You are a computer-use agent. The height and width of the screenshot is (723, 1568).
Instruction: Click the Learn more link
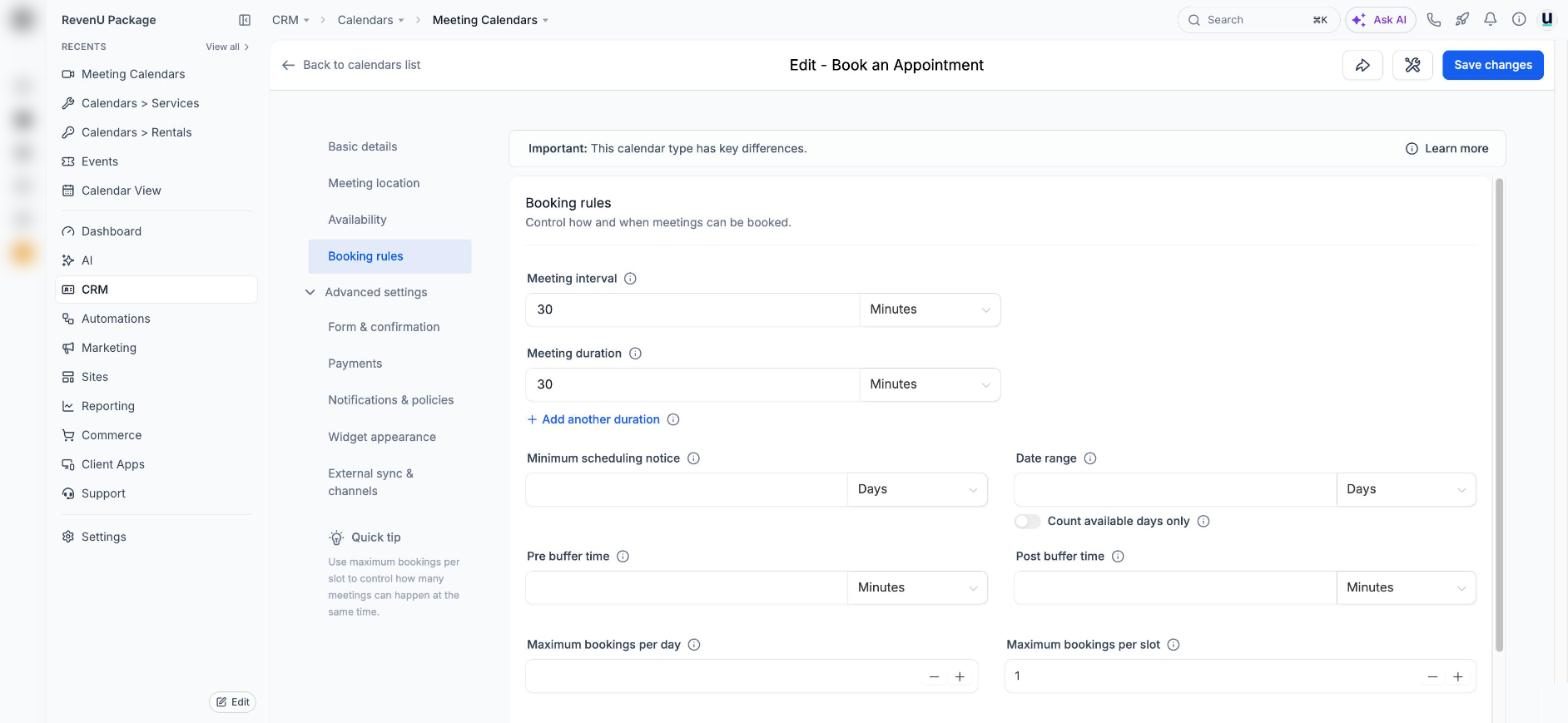pos(1447,149)
